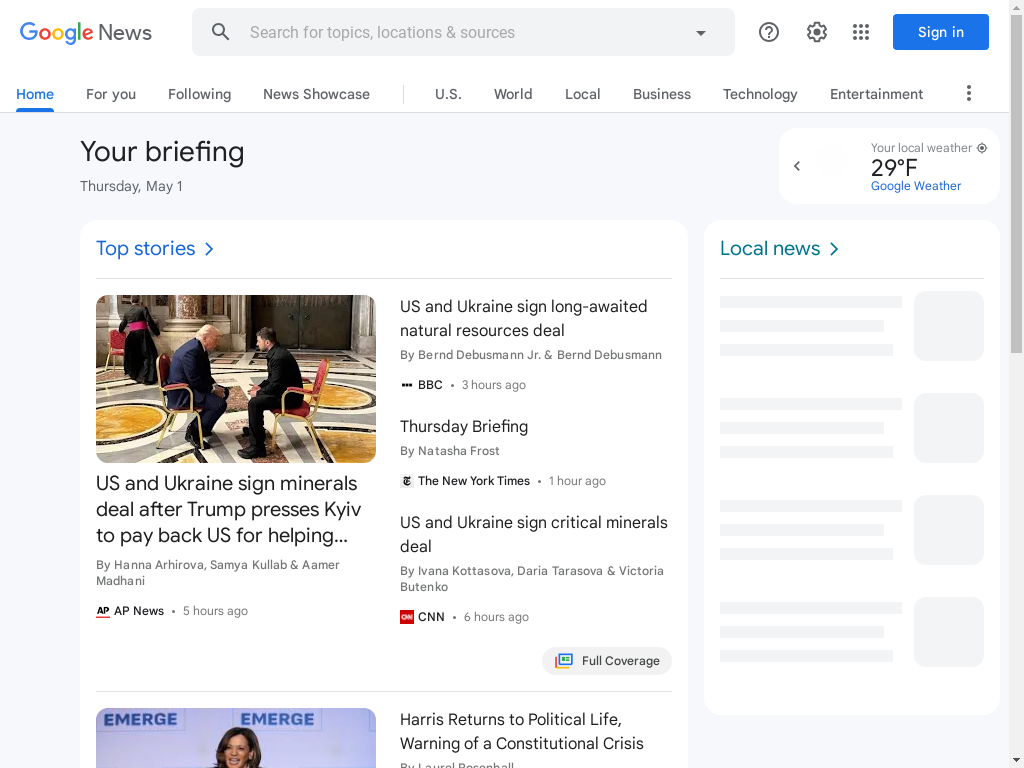This screenshot has height=768, width=1024.
Task: Click the CNN source icon
Action: [407, 617]
